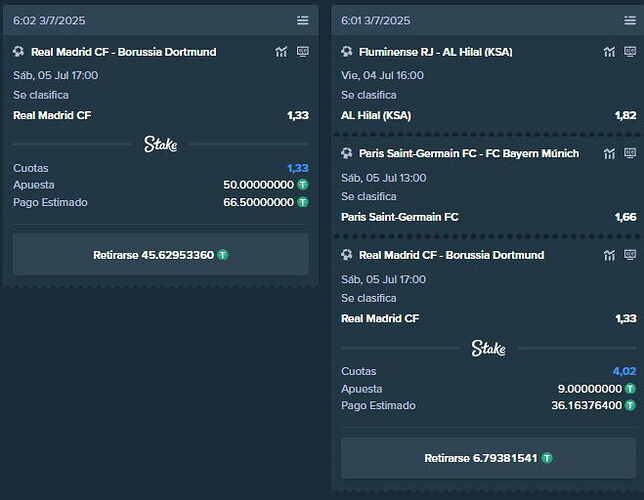Click the 1,66 odds for Paris Saint-Germain
This screenshot has height=500, width=644.
pos(626,217)
